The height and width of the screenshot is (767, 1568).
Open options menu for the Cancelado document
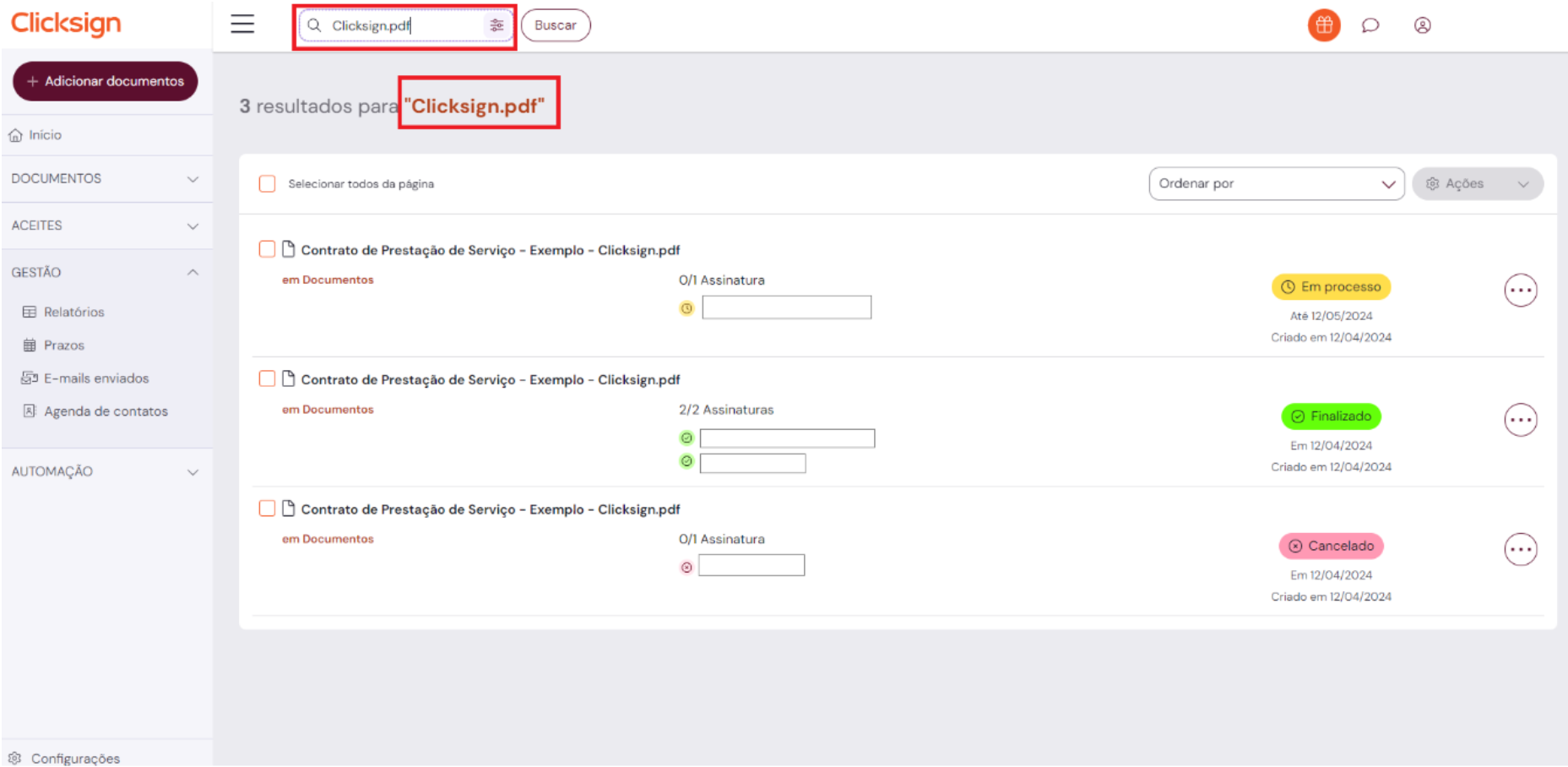coord(1520,549)
